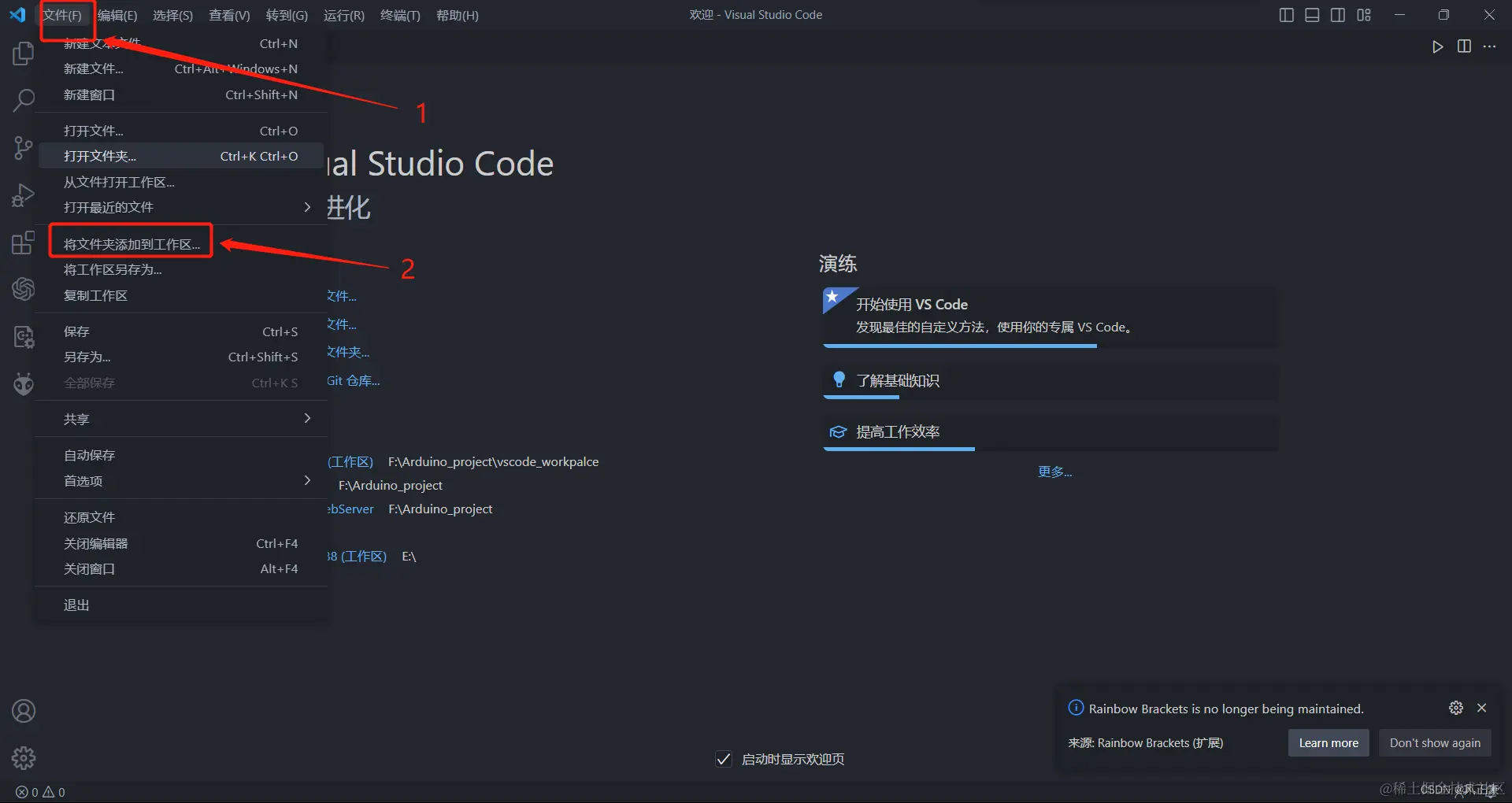Open the Extensions view icon
The image size is (1512, 803).
click(24, 242)
